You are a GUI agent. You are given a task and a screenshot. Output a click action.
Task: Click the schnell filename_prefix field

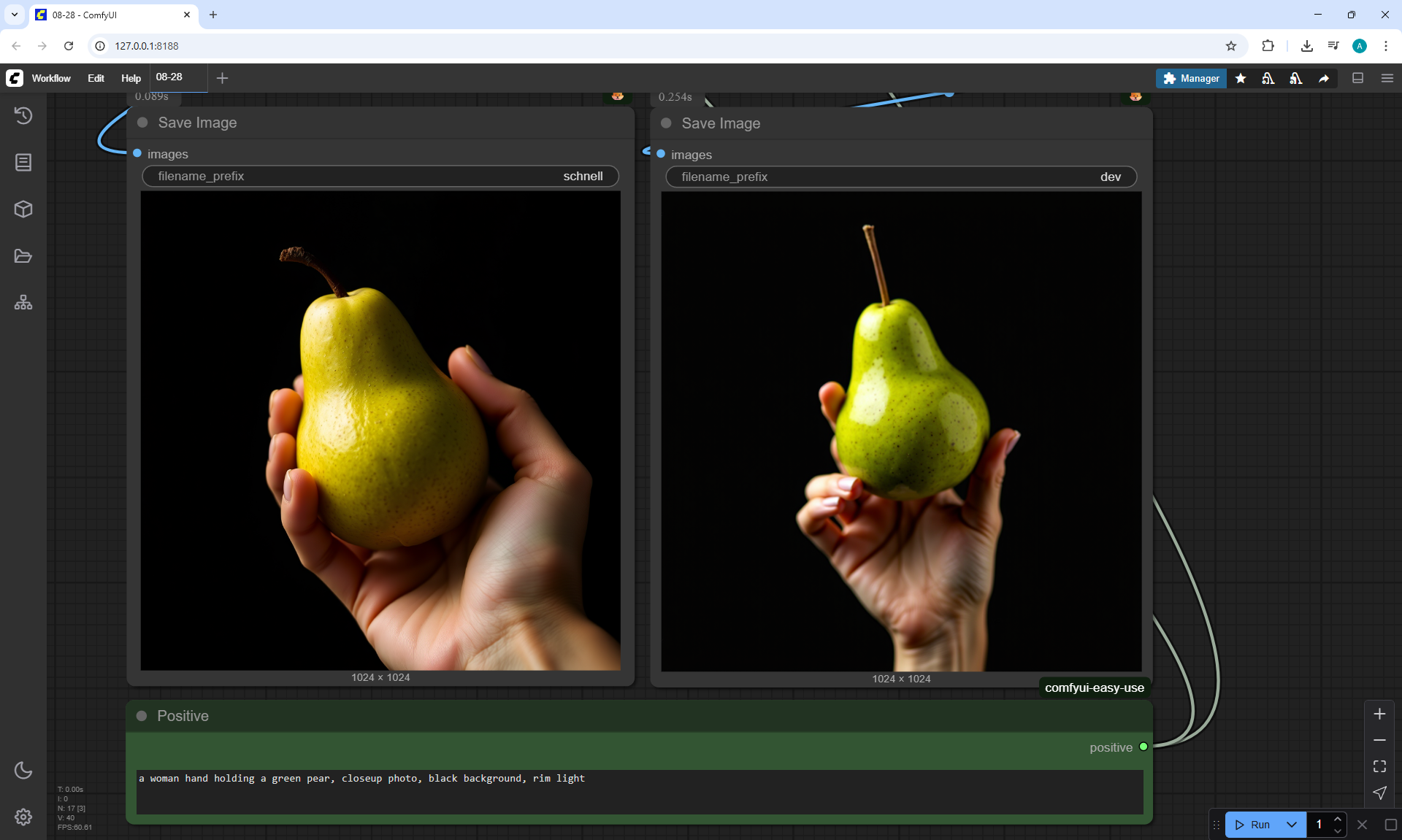pyautogui.click(x=380, y=176)
